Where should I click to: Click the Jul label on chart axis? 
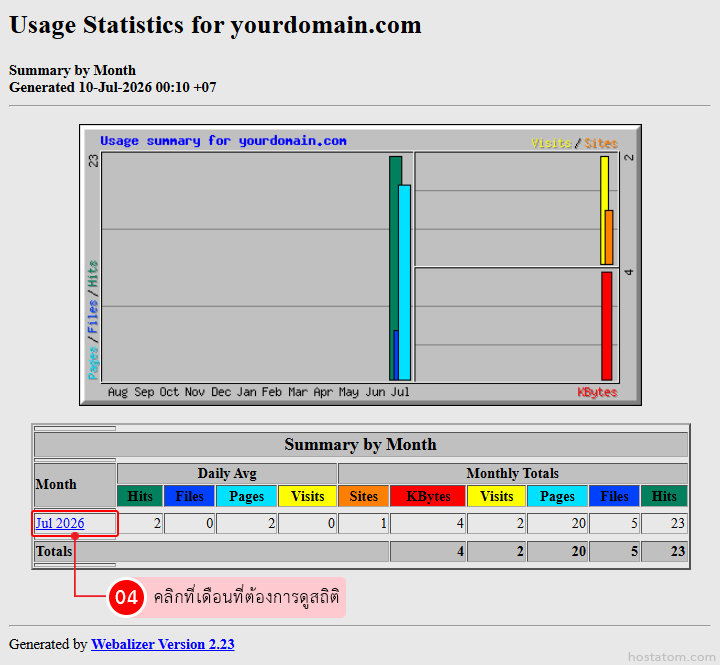point(400,392)
